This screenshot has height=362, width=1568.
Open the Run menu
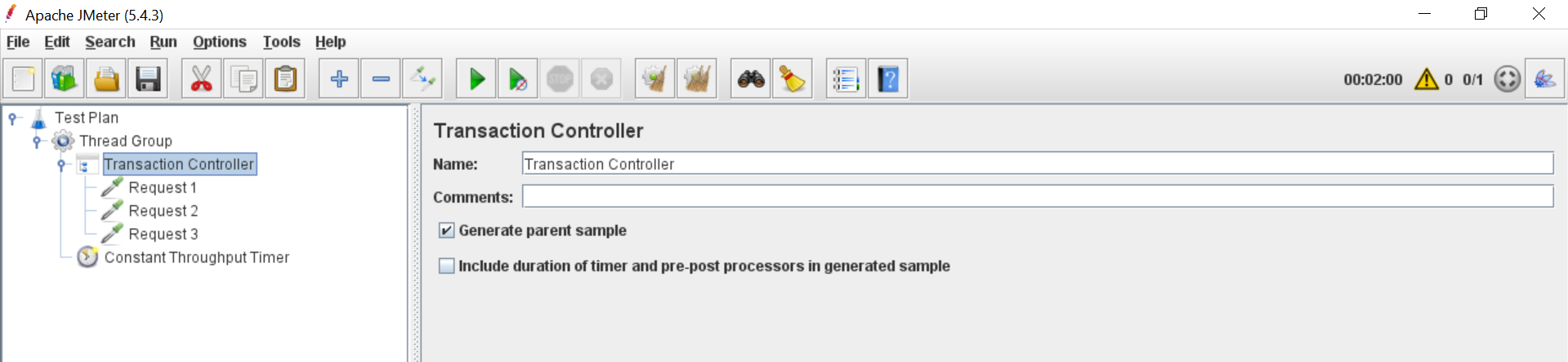coord(163,42)
